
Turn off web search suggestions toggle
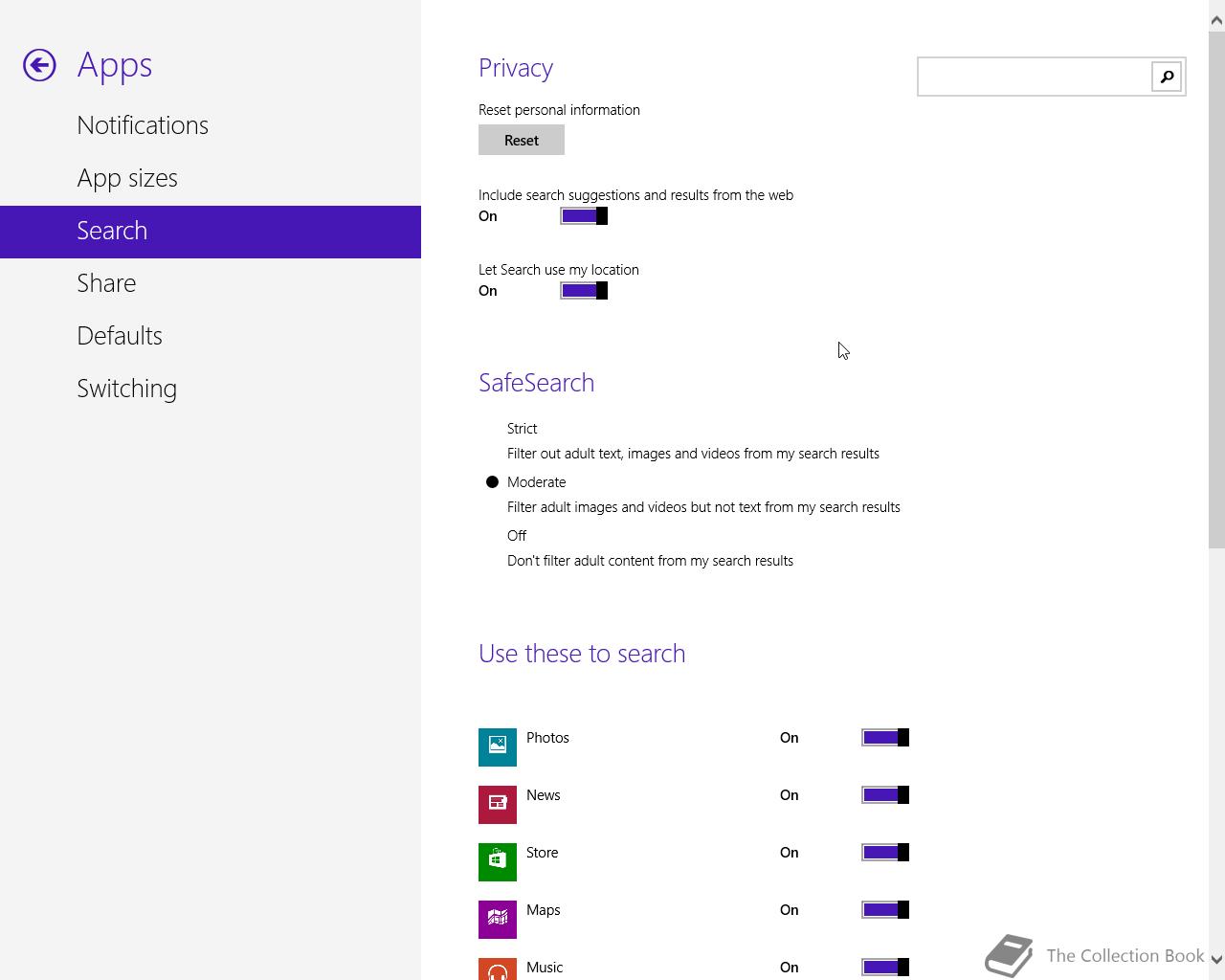(584, 216)
